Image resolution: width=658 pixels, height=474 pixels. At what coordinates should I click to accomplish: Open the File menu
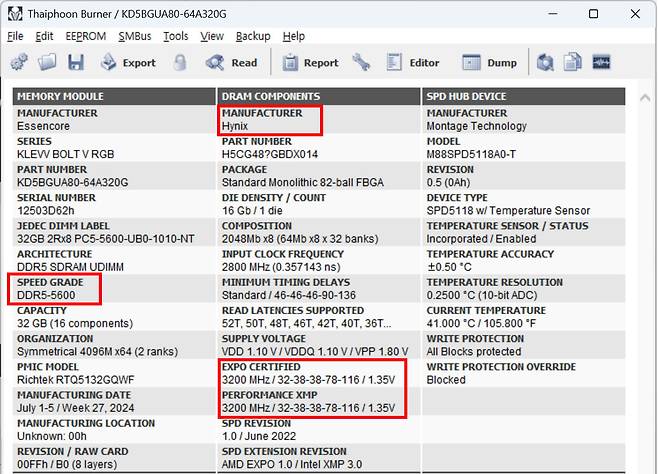coord(15,36)
